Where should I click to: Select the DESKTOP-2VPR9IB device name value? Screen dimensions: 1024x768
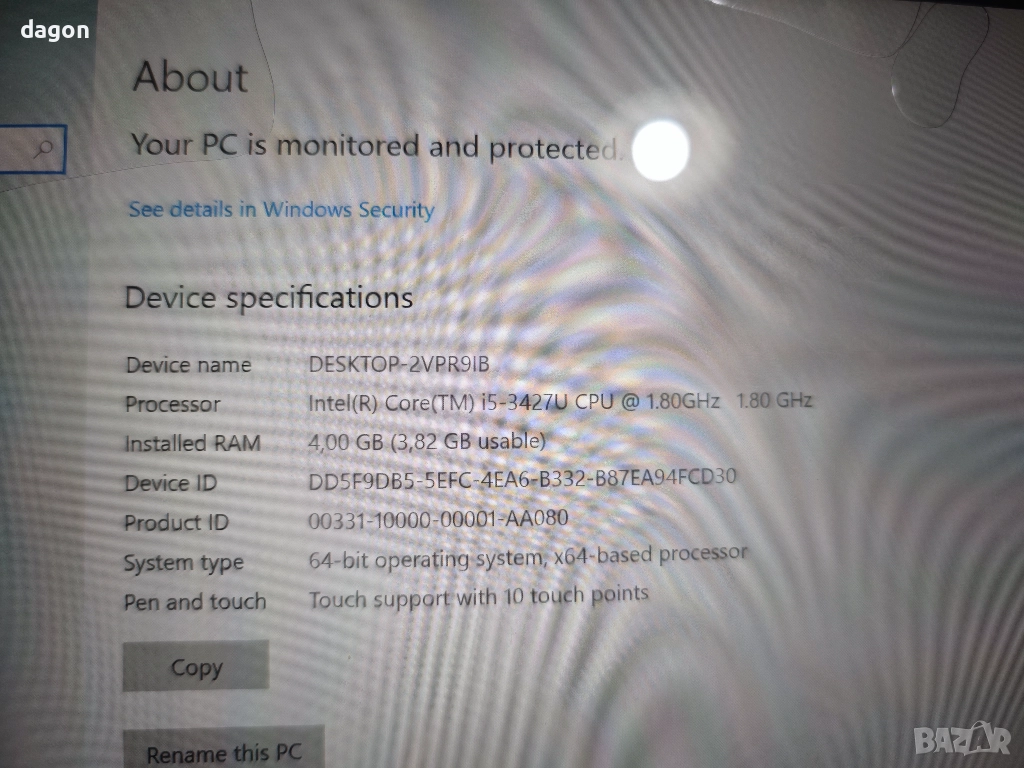click(x=399, y=364)
